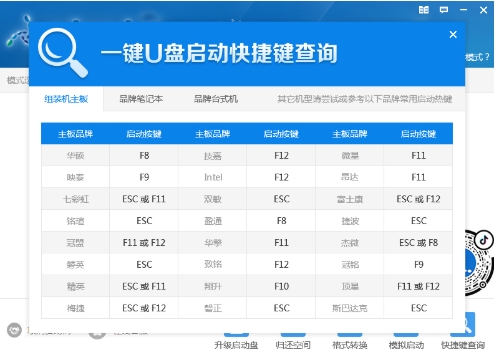499x363 pixels.
Task: Select the 映泰 brand cell
Action: pyautogui.click(x=75, y=177)
